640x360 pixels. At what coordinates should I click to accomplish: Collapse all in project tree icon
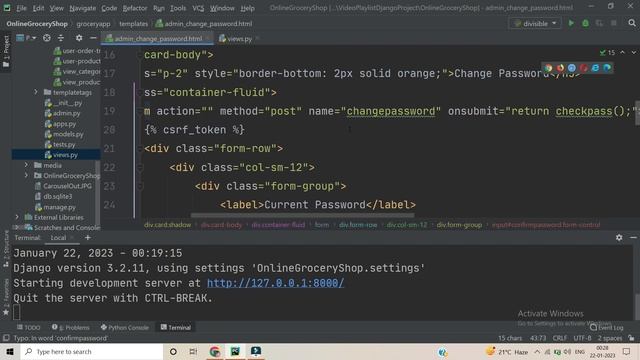point(61,38)
